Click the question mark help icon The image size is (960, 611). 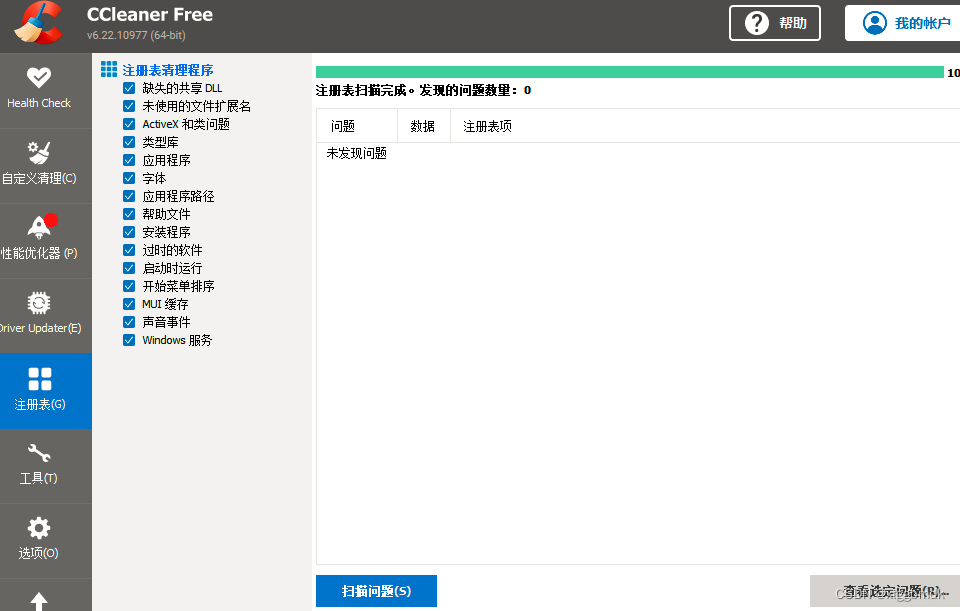coord(756,23)
